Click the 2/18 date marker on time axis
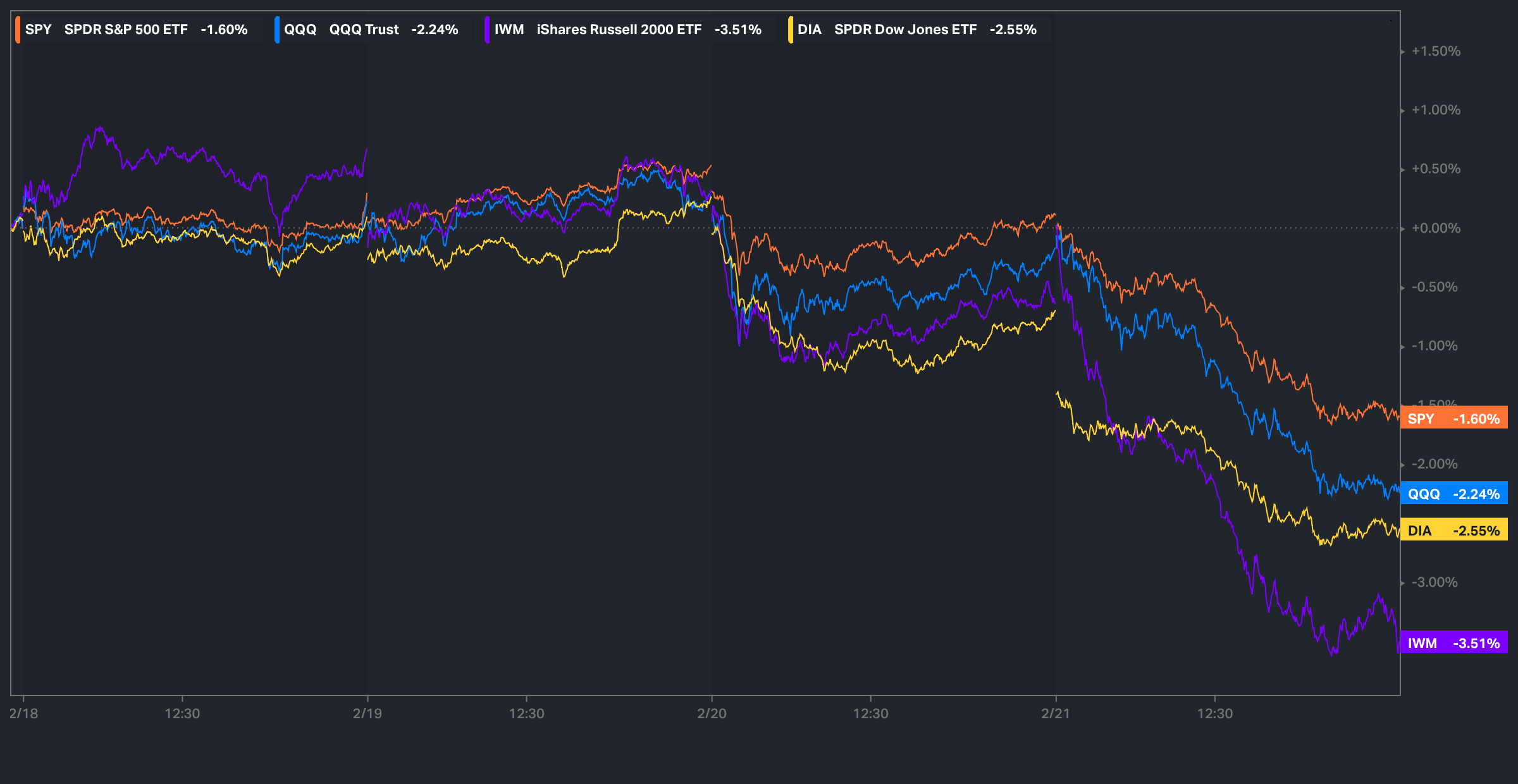1518x784 pixels. click(x=23, y=713)
